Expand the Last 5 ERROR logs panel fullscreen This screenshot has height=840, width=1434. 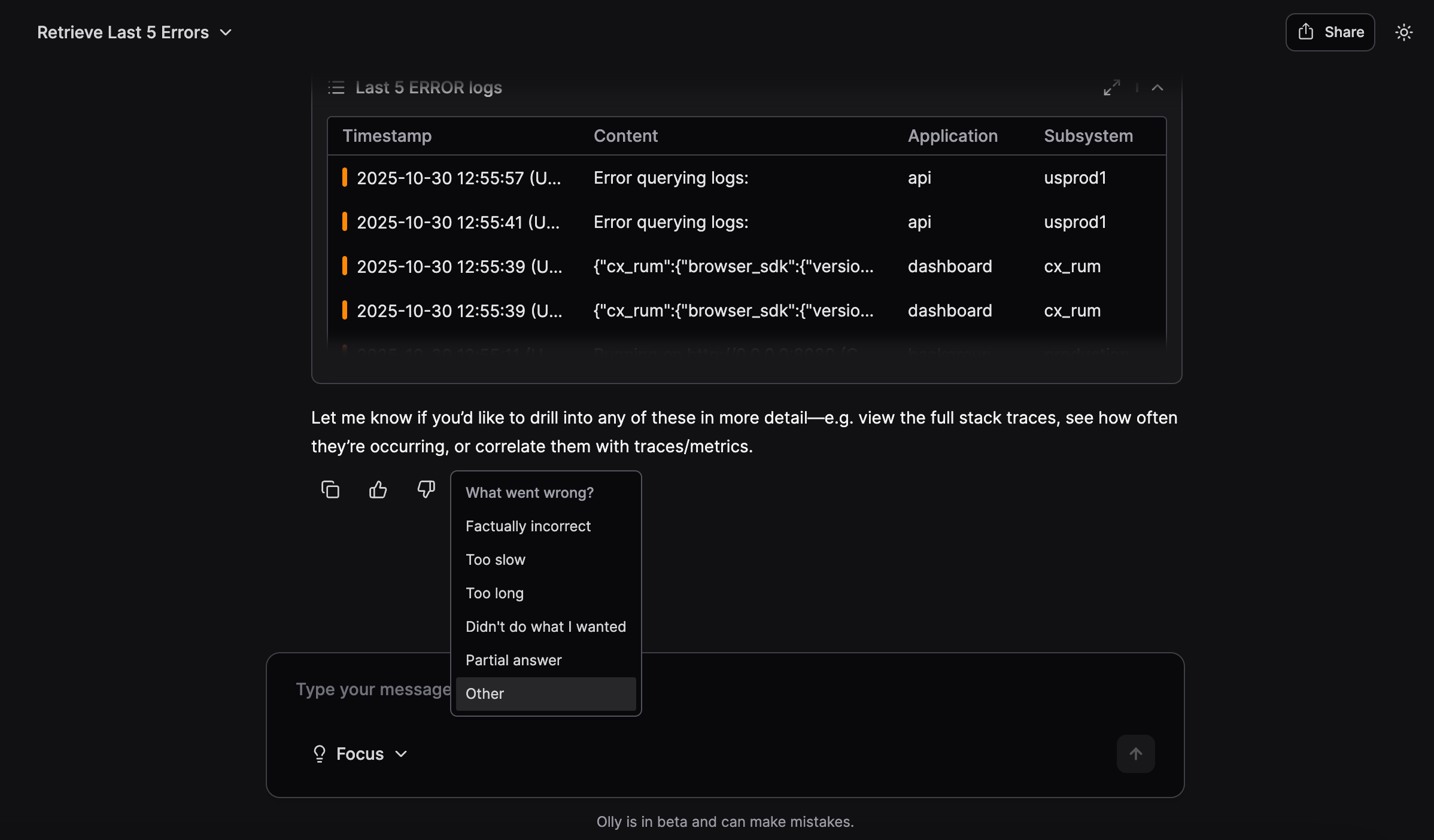[1112, 87]
